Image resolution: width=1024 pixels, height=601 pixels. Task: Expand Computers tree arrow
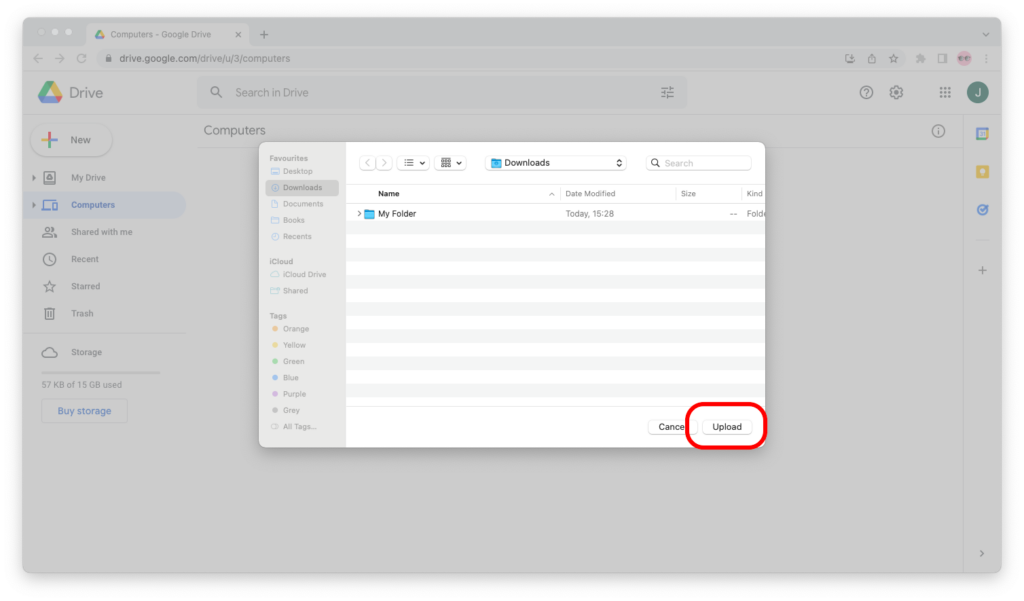click(x=34, y=205)
